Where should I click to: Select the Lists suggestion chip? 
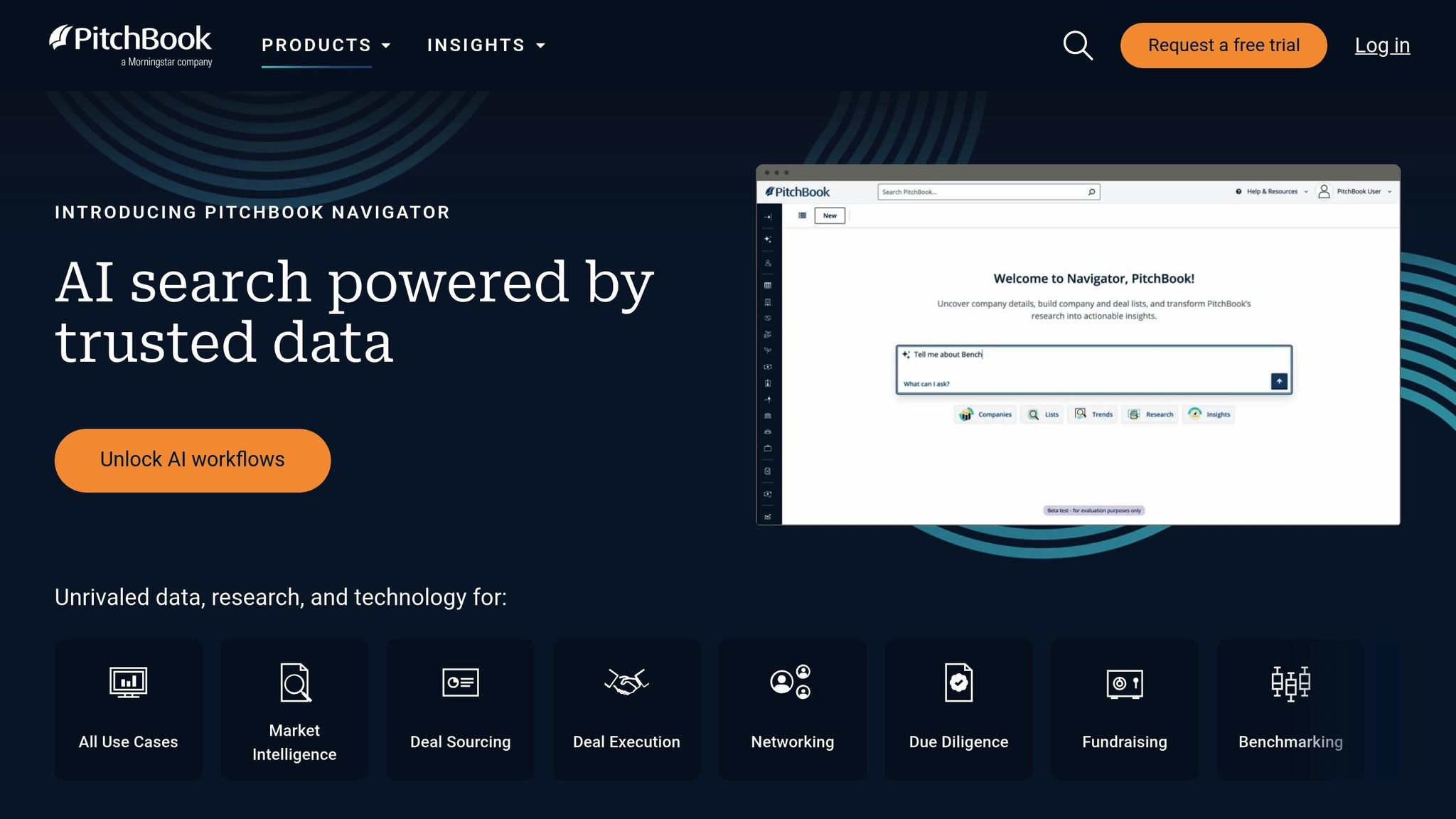pyautogui.click(x=1042, y=414)
